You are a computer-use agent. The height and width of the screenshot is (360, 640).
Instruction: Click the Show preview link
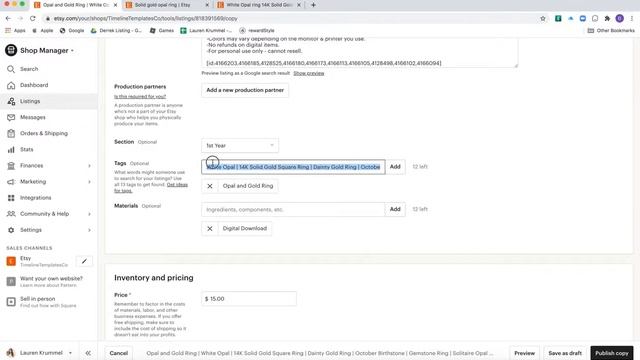(x=309, y=73)
